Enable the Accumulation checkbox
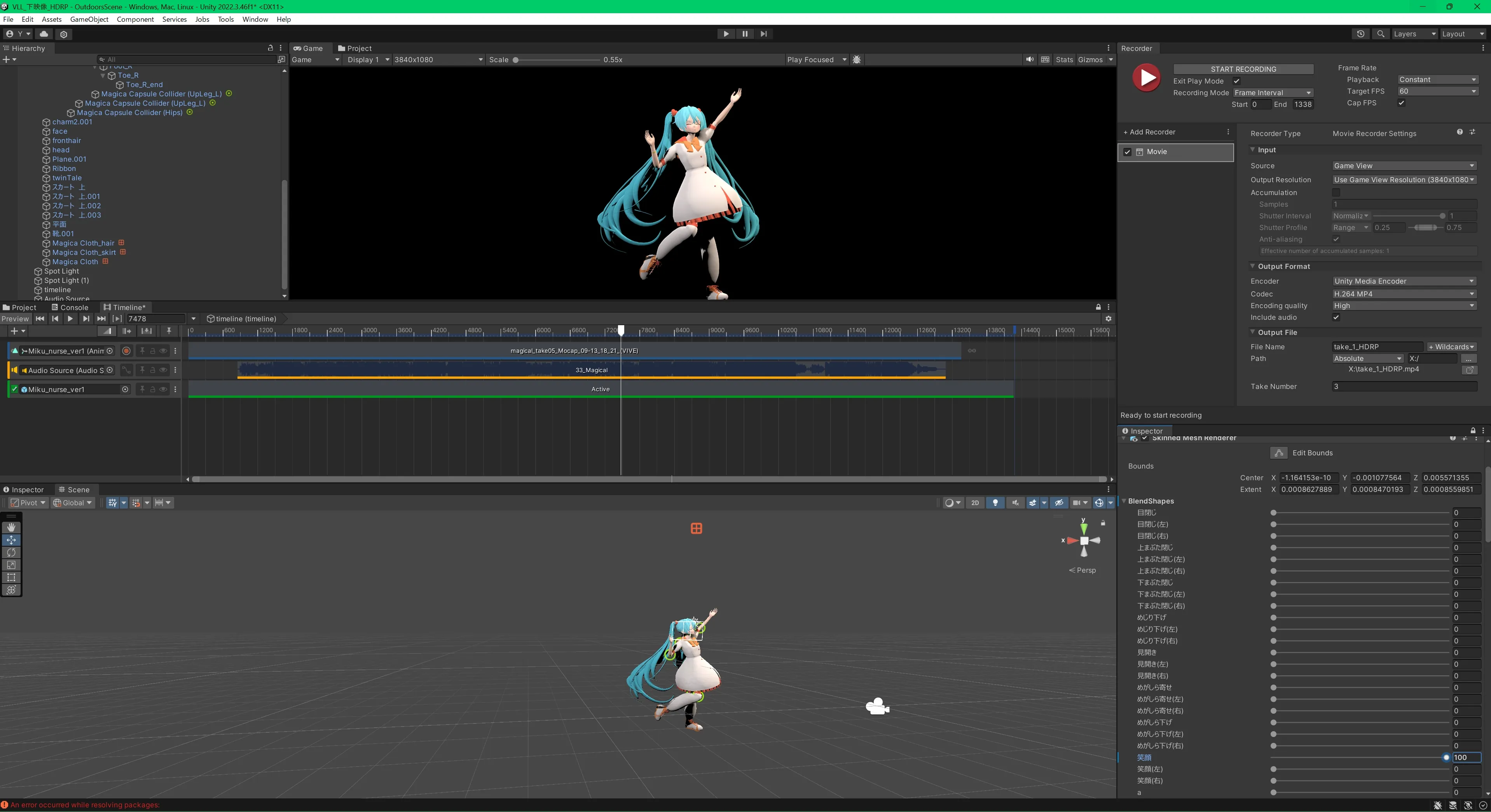 (x=1336, y=193)
